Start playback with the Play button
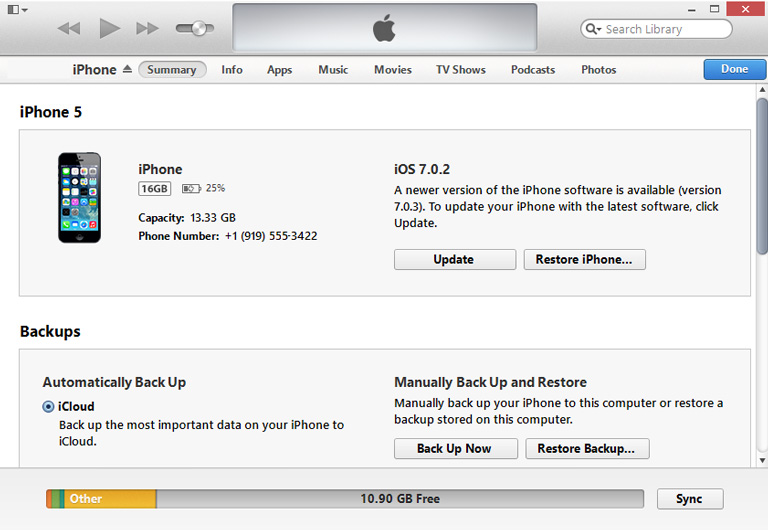The height and width of the screenshot is (530, 768). coord(109,28)
